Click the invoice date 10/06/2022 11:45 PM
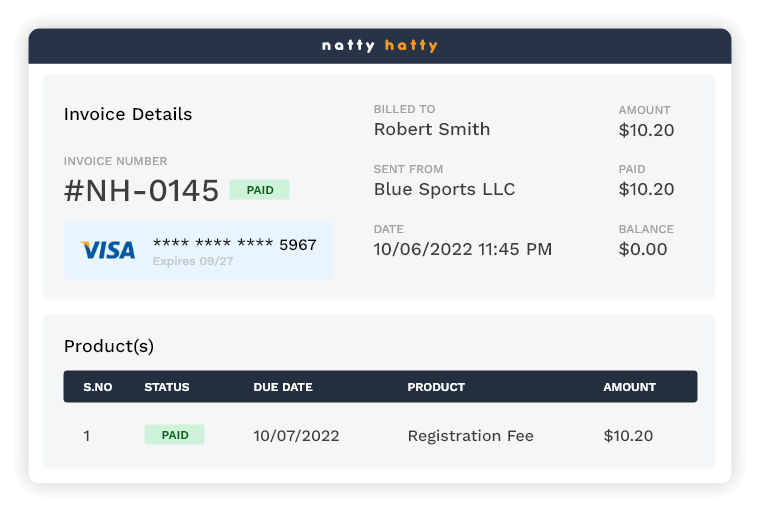The height and width of the screenshot is (512, 760). tap(462, 249)
